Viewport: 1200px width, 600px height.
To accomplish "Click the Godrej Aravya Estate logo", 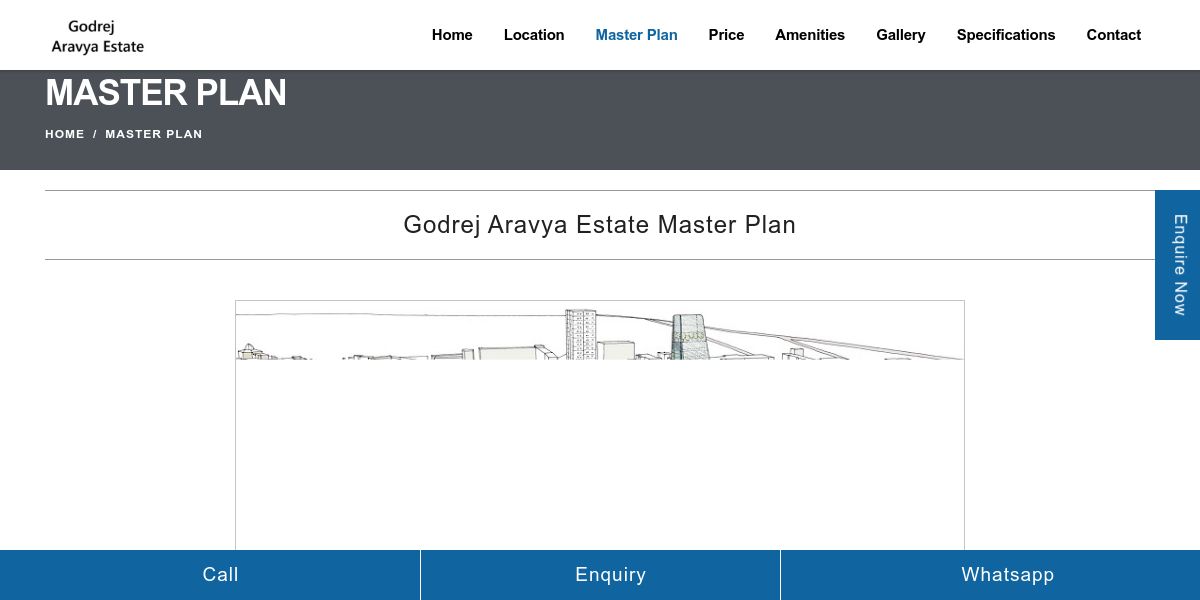I will point(98,36).
